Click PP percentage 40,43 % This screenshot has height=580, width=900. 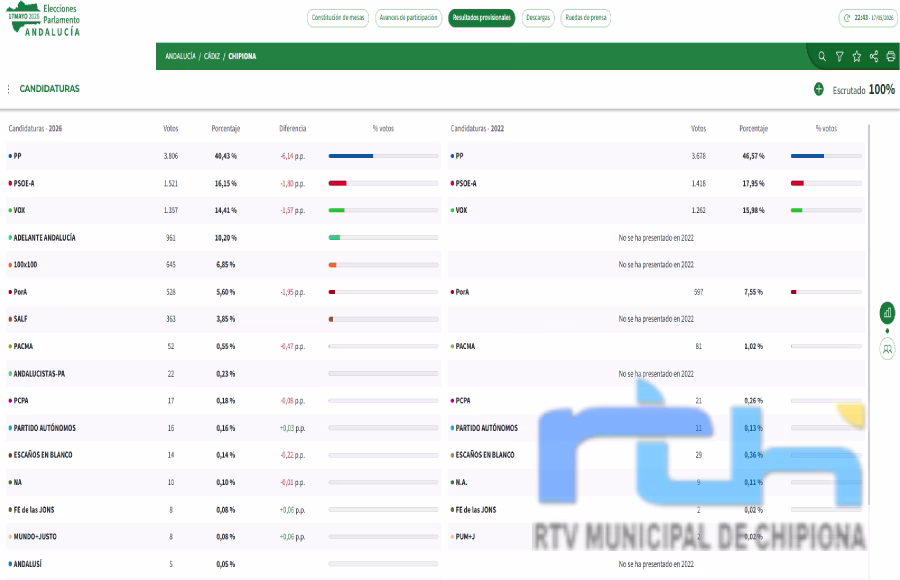[x=226, y=156]
